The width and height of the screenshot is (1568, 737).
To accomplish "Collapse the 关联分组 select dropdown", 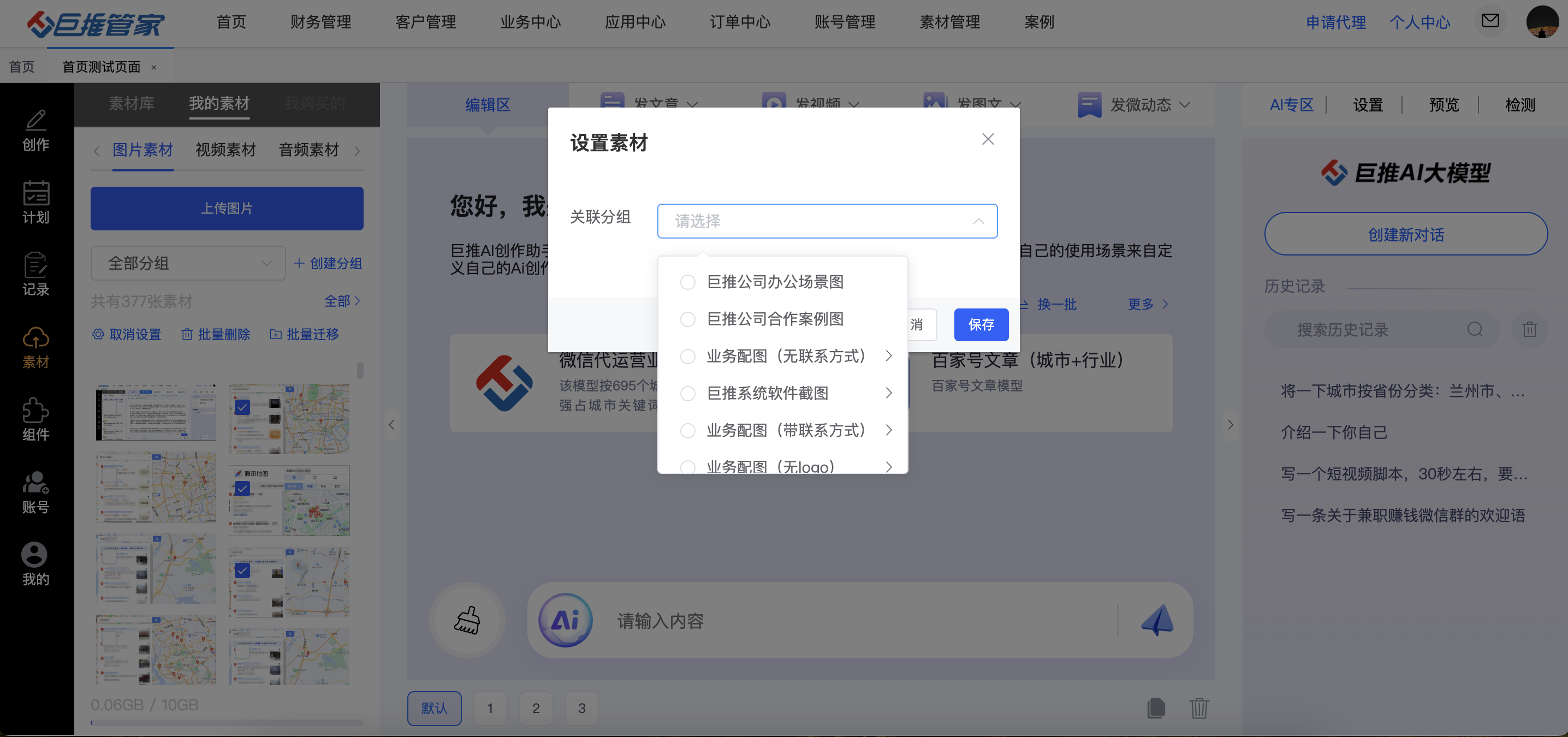I will (x=978, y=221).
